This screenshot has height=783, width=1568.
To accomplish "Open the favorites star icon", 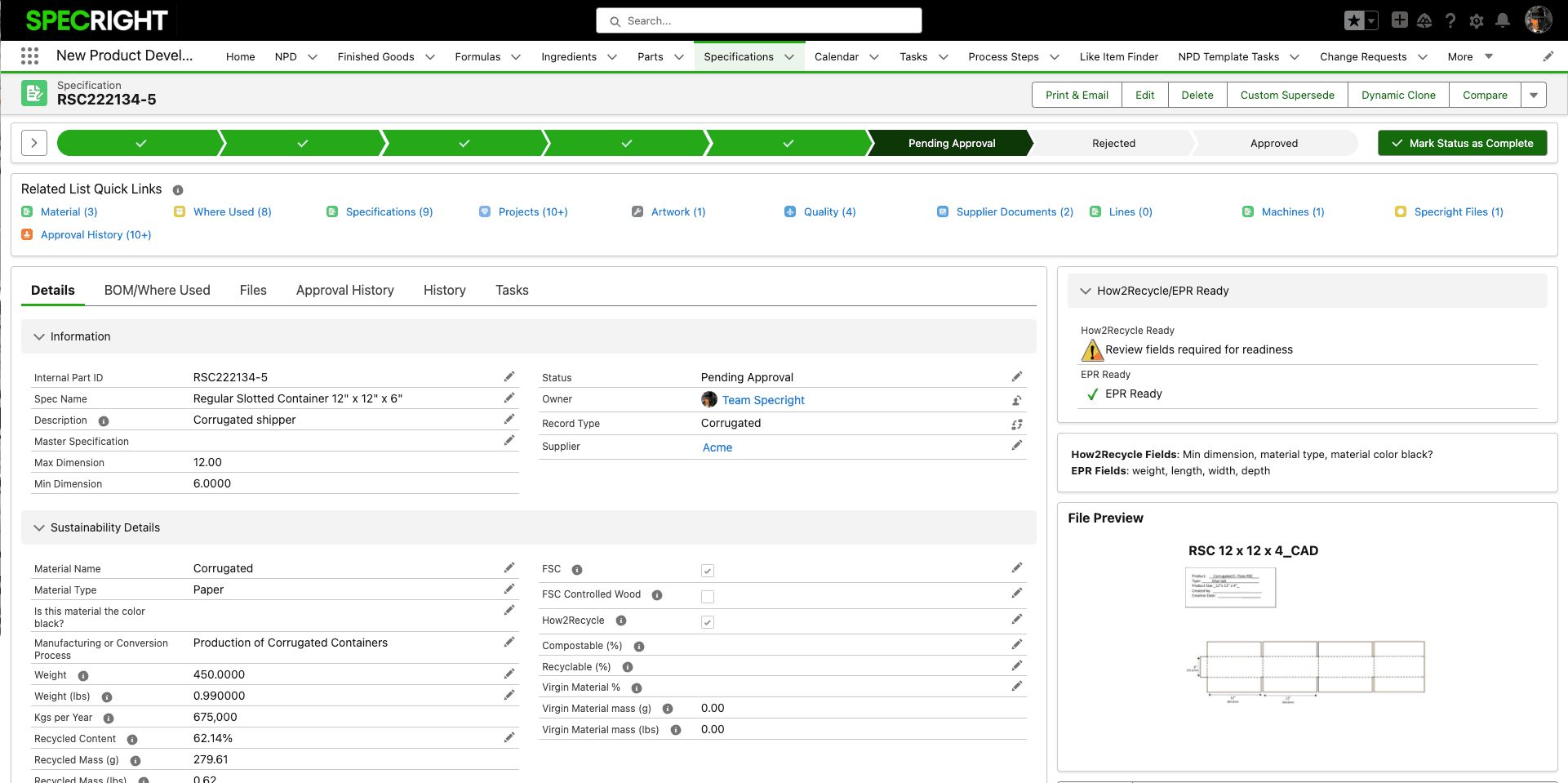I will point(1354,20).
